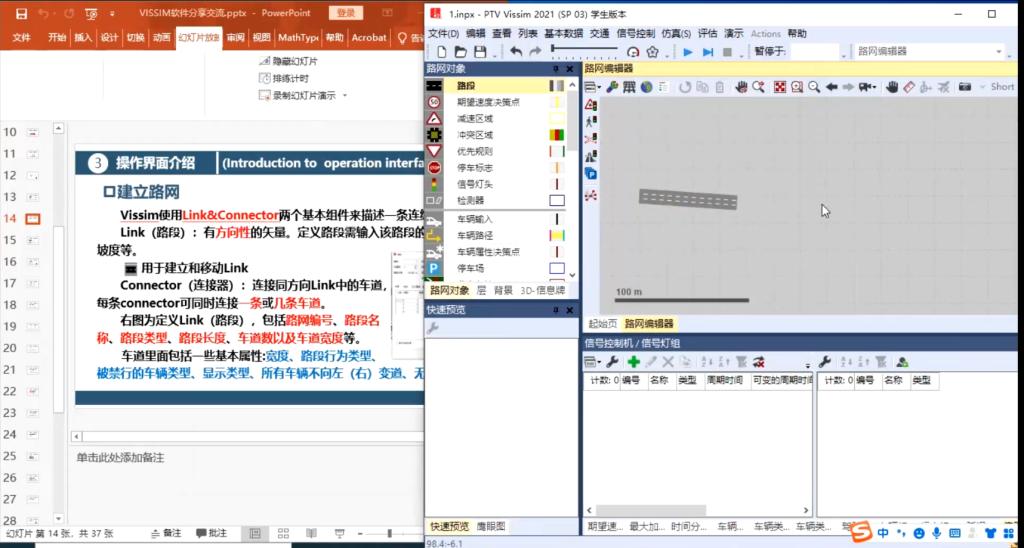Image resolution: width=1024 pixels, height=548 pixels.
Task: Switch to the 层 tab
Action: click(481, 291)
